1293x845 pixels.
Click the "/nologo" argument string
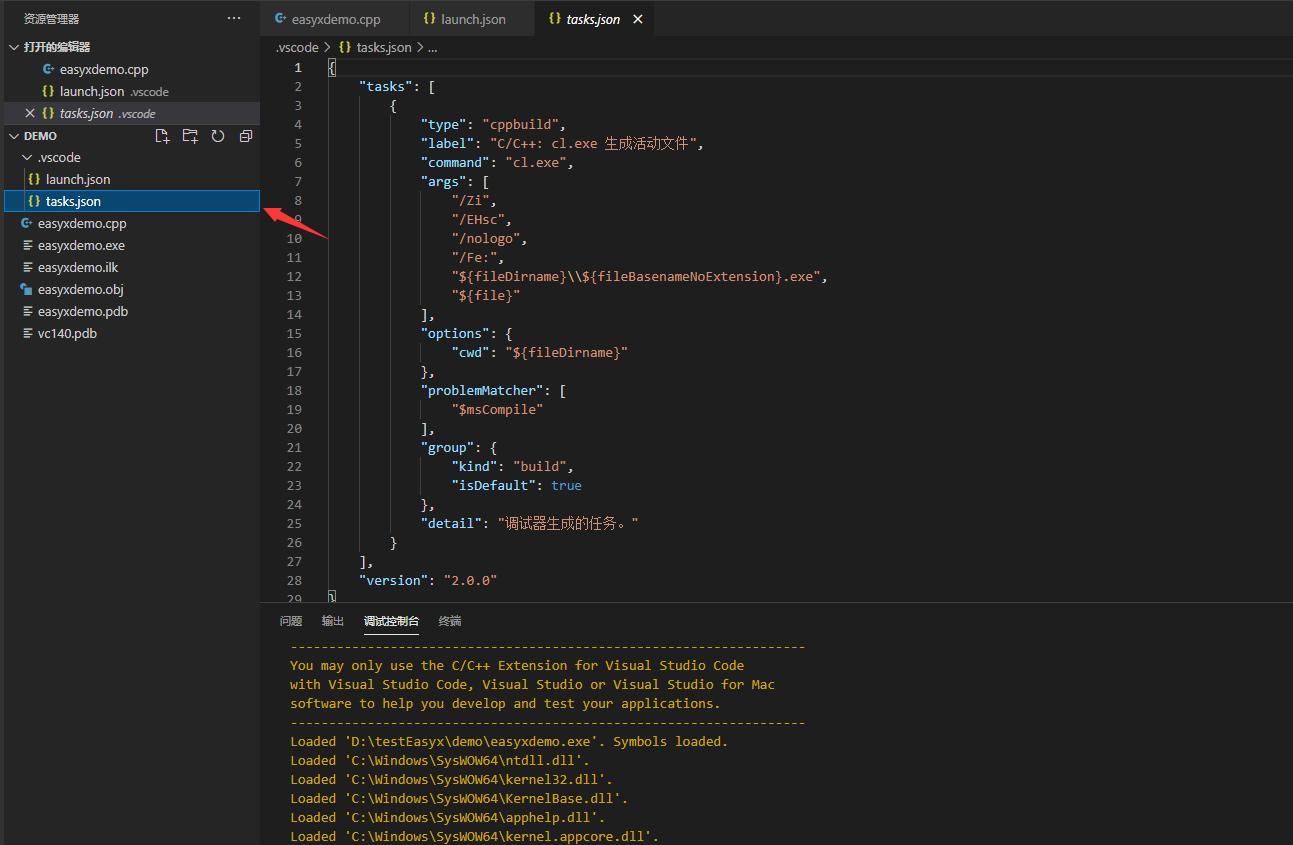(x=486, y=238)
